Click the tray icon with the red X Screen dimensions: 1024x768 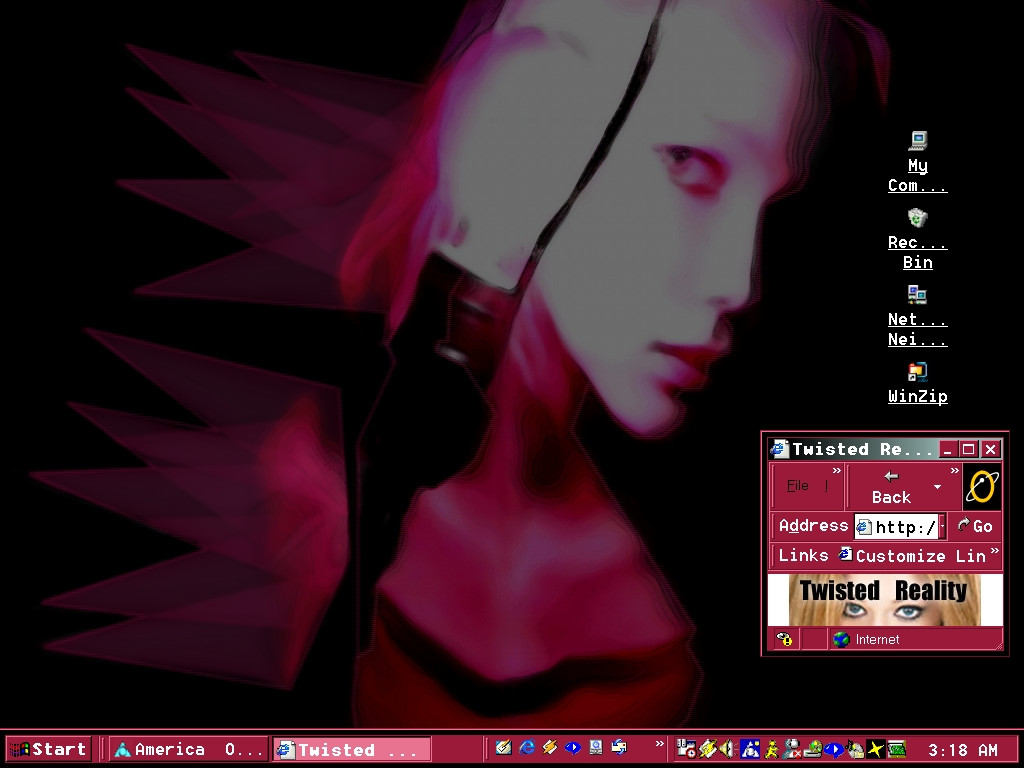click(792, 748)
